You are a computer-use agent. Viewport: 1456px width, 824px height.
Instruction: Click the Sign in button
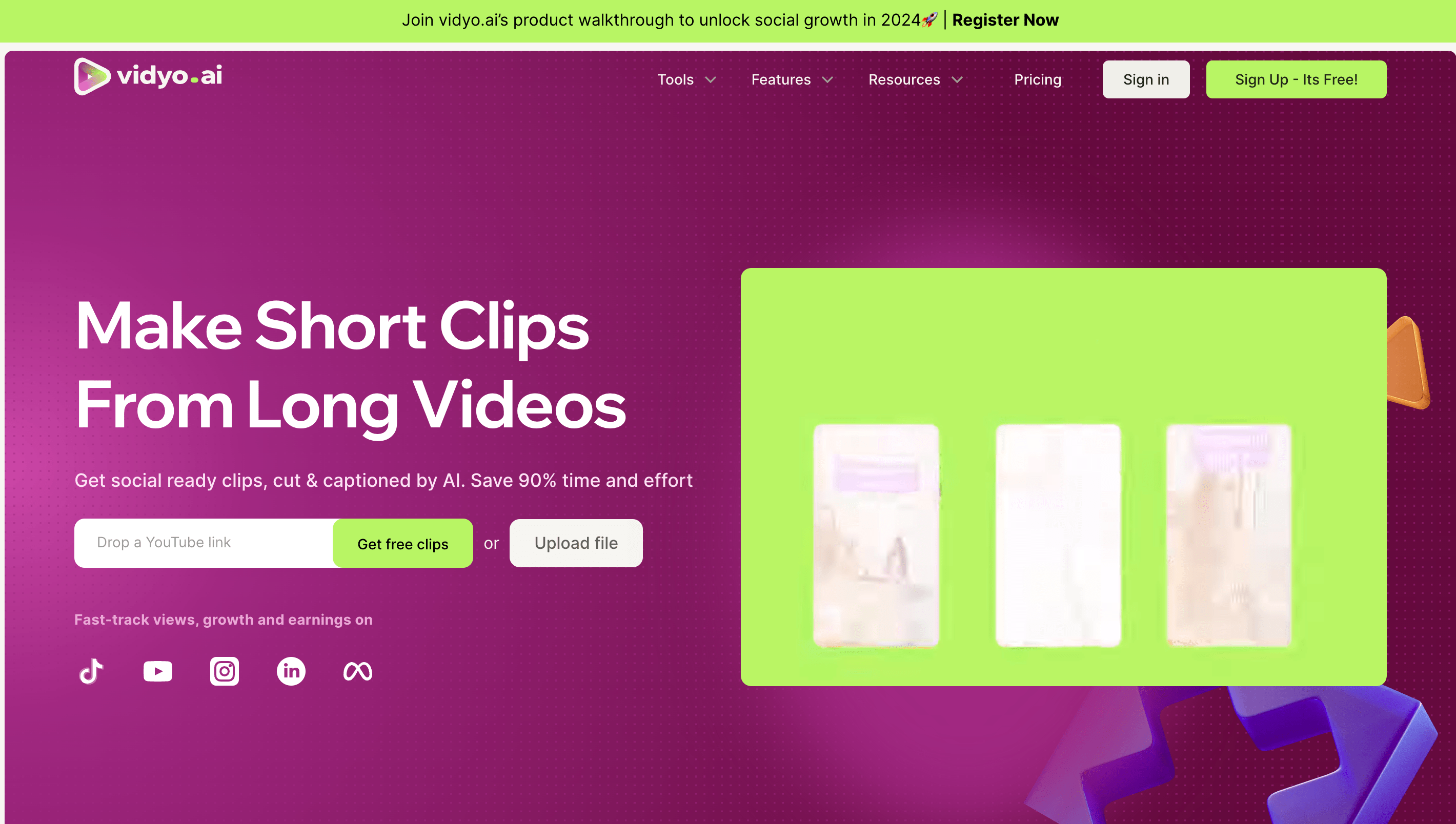[1146, 79]
